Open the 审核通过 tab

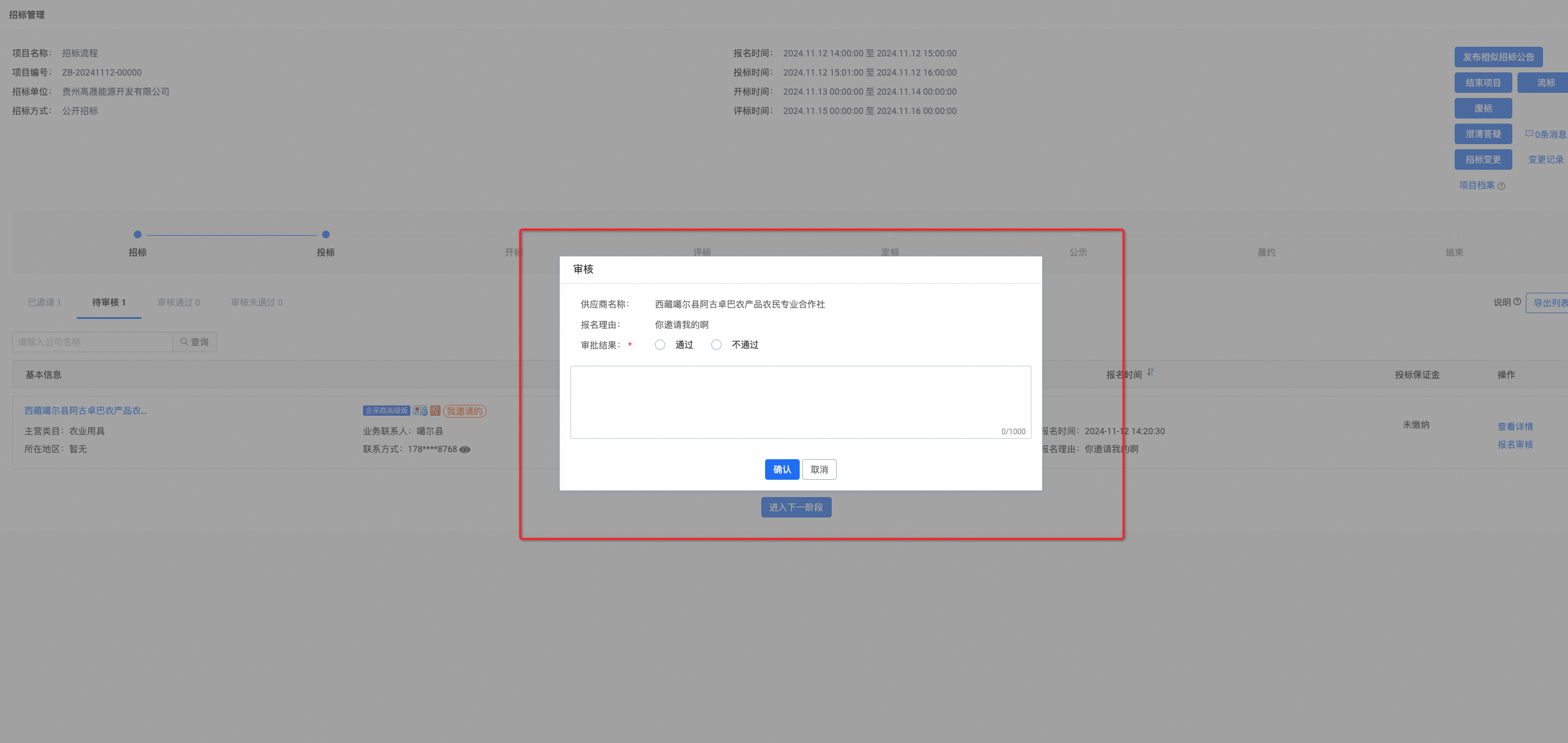point(179,302)
